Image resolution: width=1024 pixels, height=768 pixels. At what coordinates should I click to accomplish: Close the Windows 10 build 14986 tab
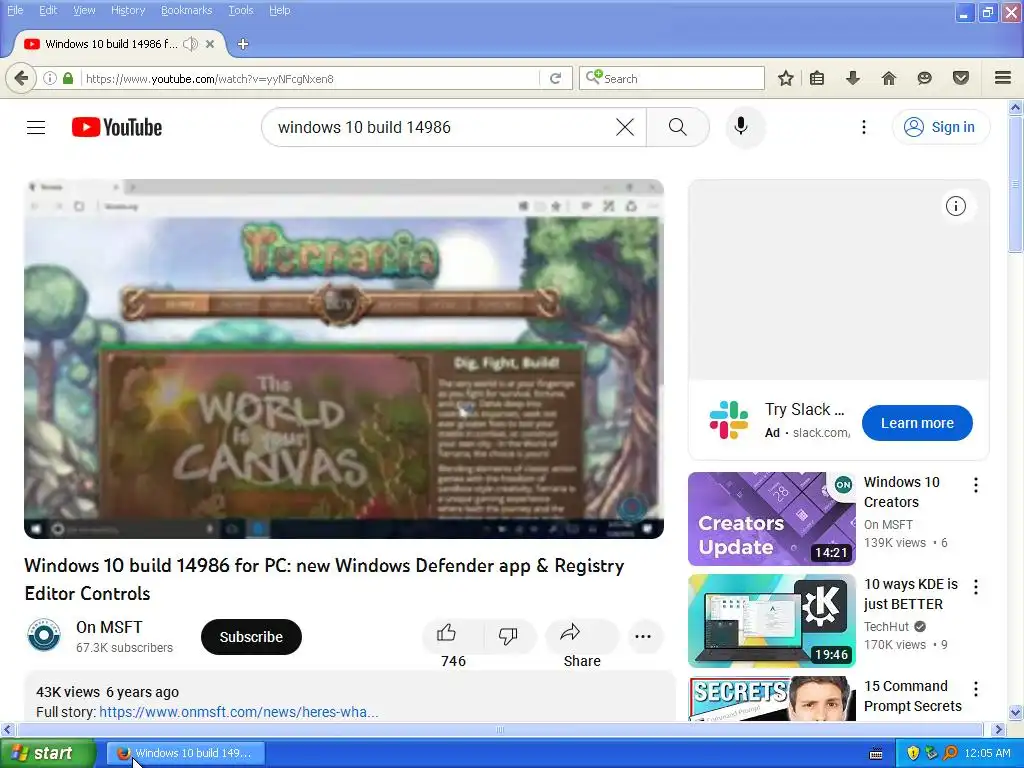(210, 44)
